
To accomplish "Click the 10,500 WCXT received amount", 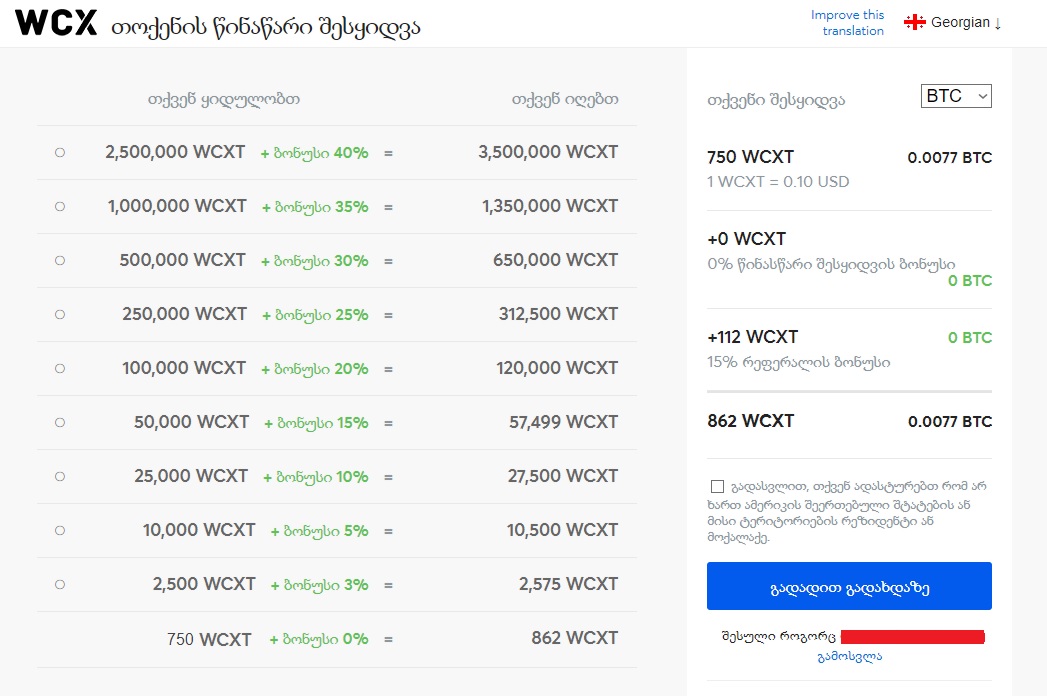I will (562, 530).
